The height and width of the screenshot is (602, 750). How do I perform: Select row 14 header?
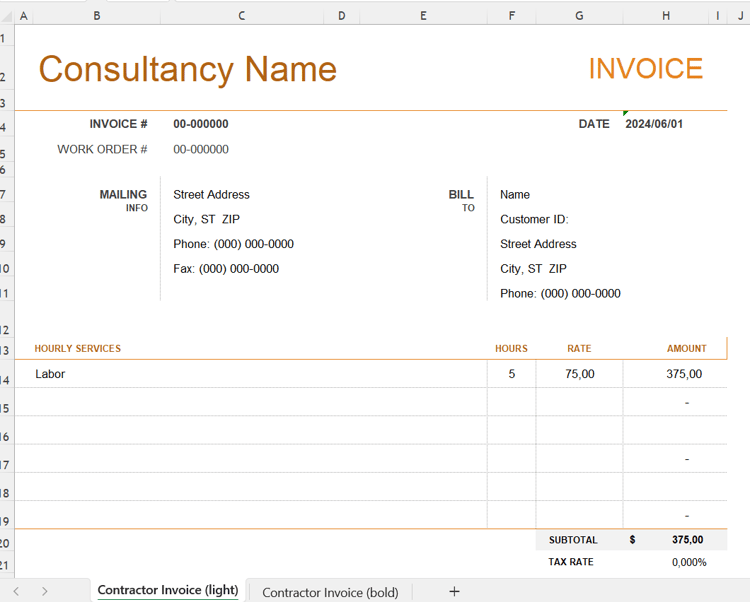click(6, 380)
